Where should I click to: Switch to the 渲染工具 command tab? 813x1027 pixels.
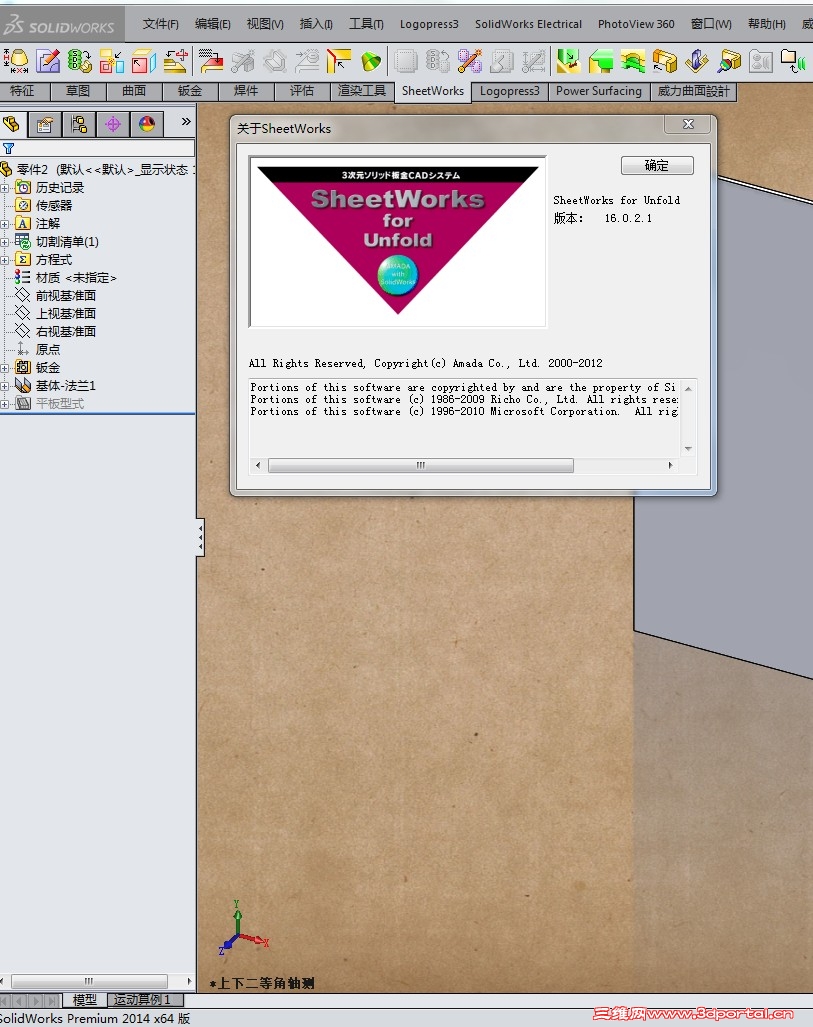tap(362, 91)
